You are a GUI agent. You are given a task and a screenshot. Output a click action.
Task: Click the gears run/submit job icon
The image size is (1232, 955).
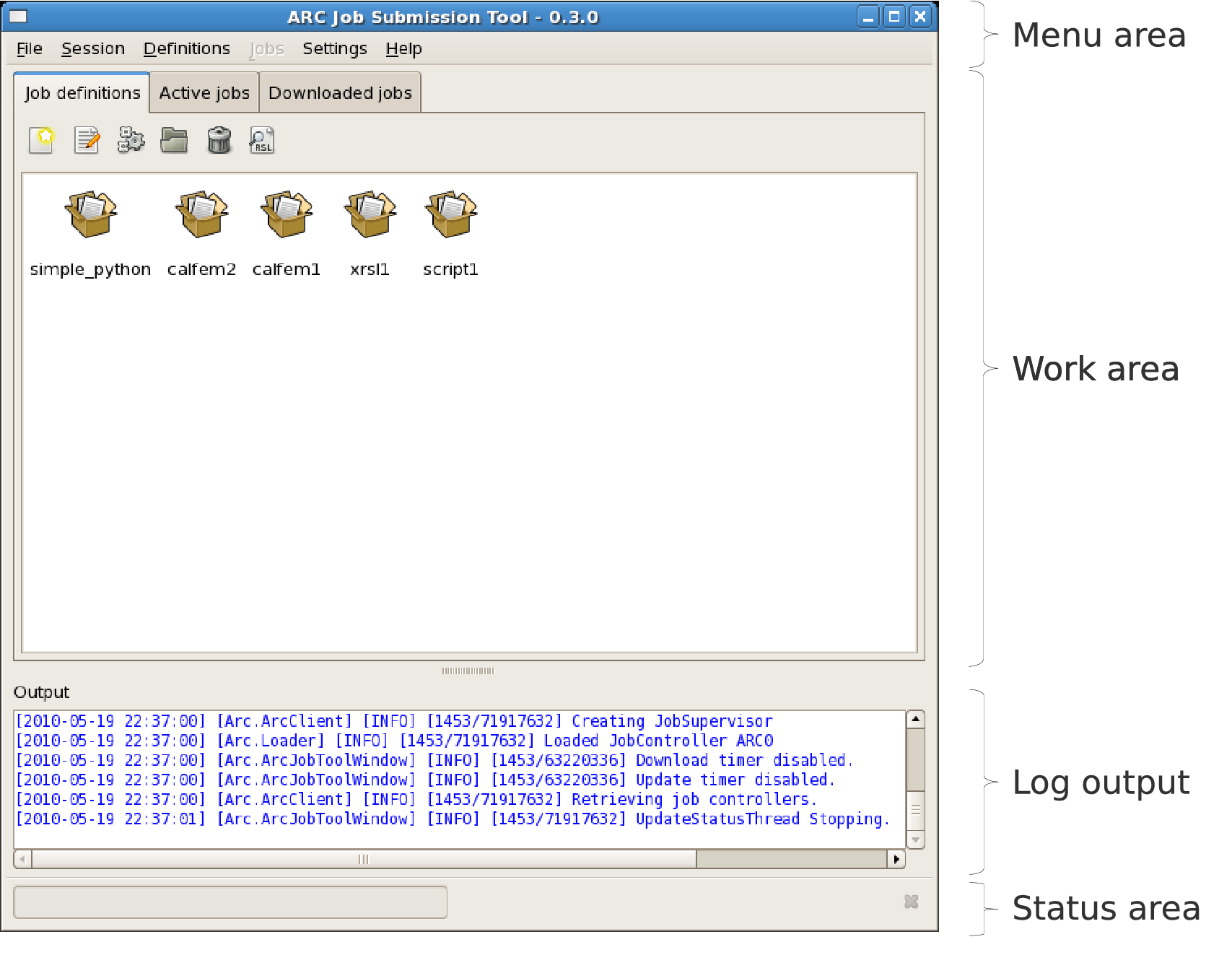point(131,140)
